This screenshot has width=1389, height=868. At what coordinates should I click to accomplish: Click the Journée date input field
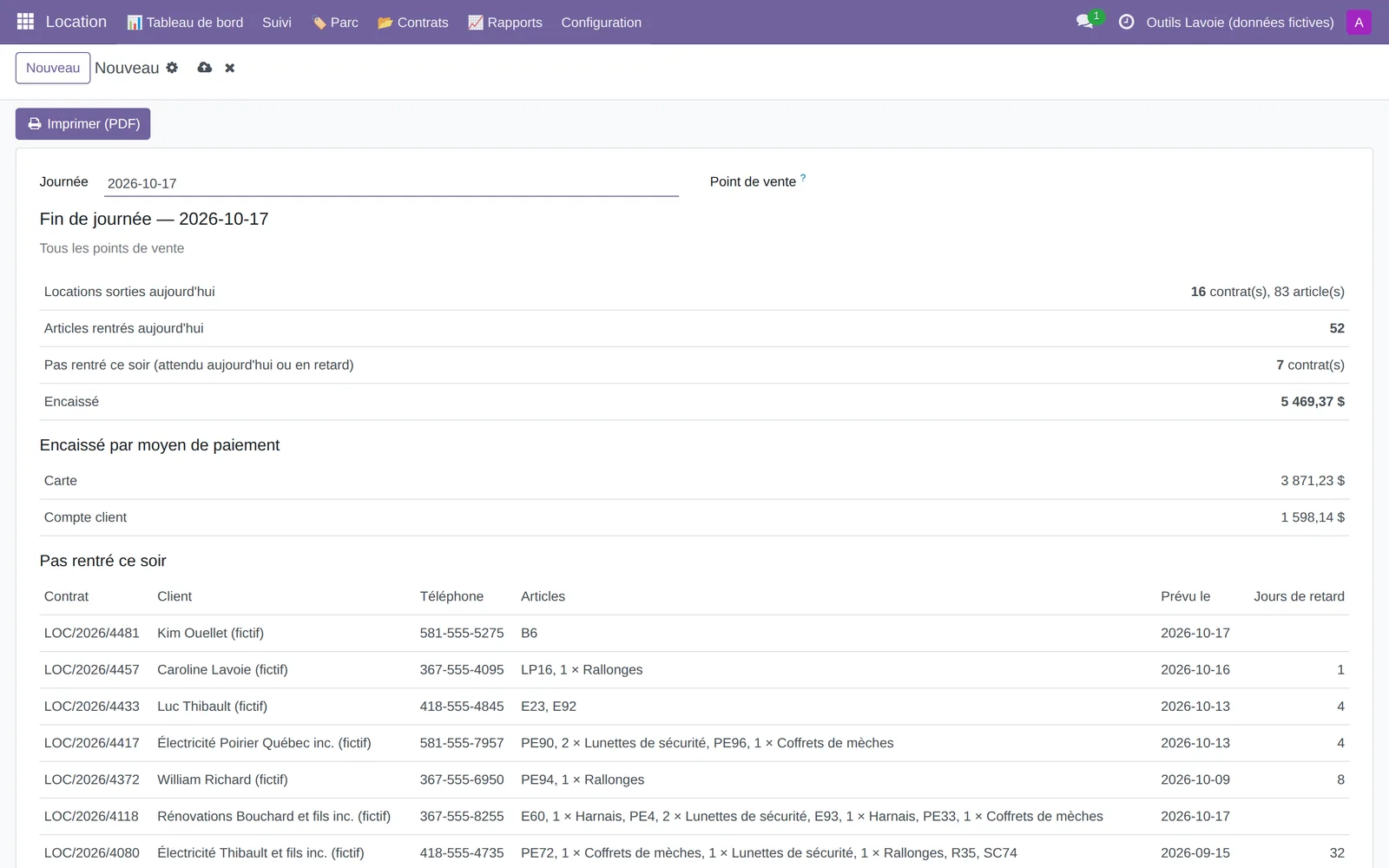[391, 183]
